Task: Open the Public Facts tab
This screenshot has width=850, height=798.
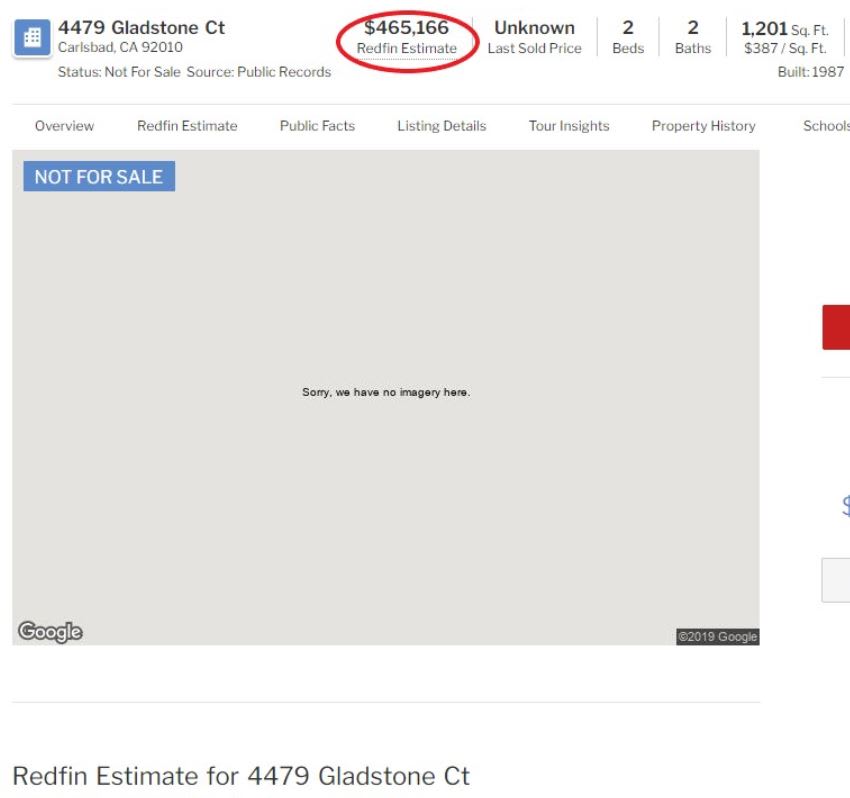Action: (x=317, y=126)
